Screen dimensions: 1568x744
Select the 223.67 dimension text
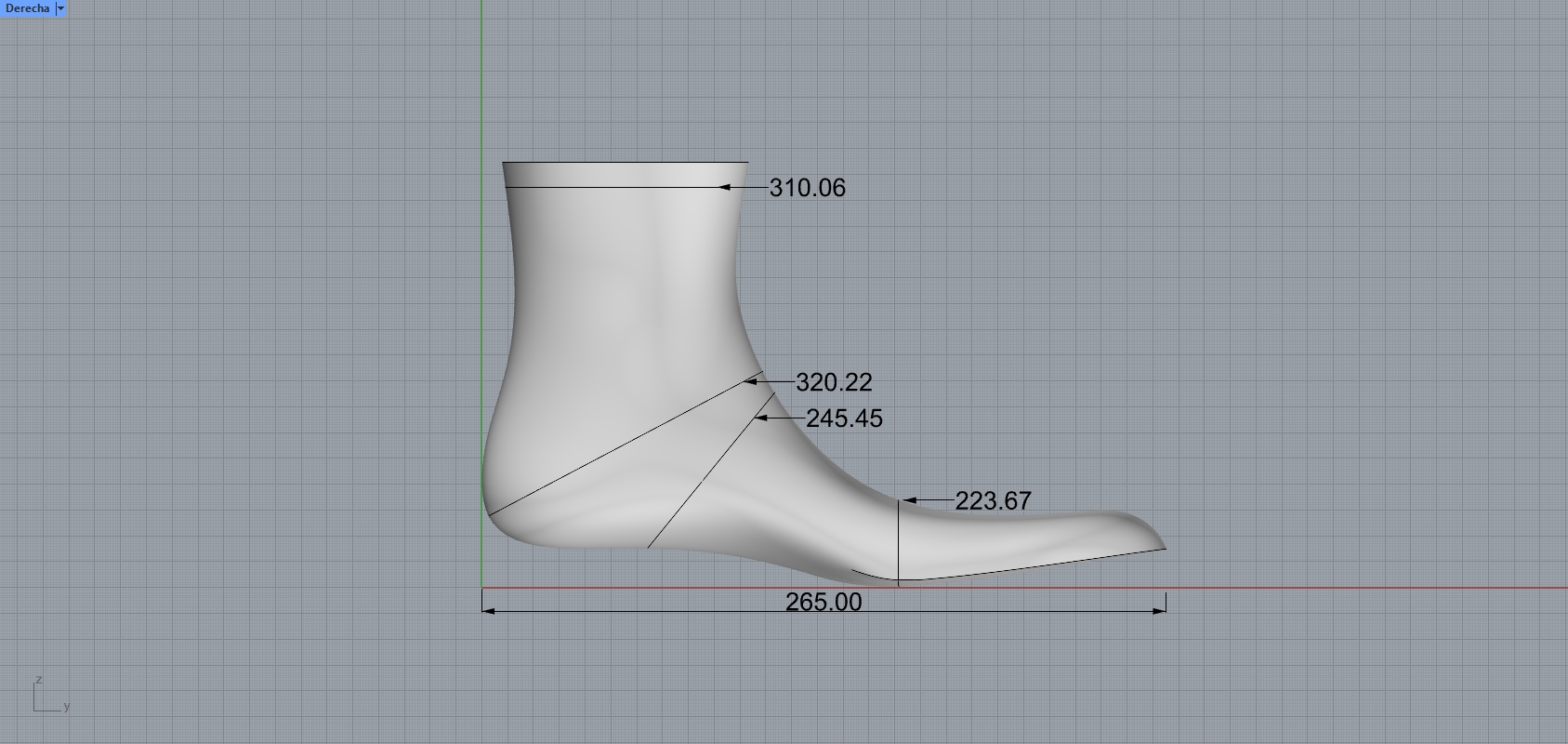pyautogui.click(x=993, y=501)
